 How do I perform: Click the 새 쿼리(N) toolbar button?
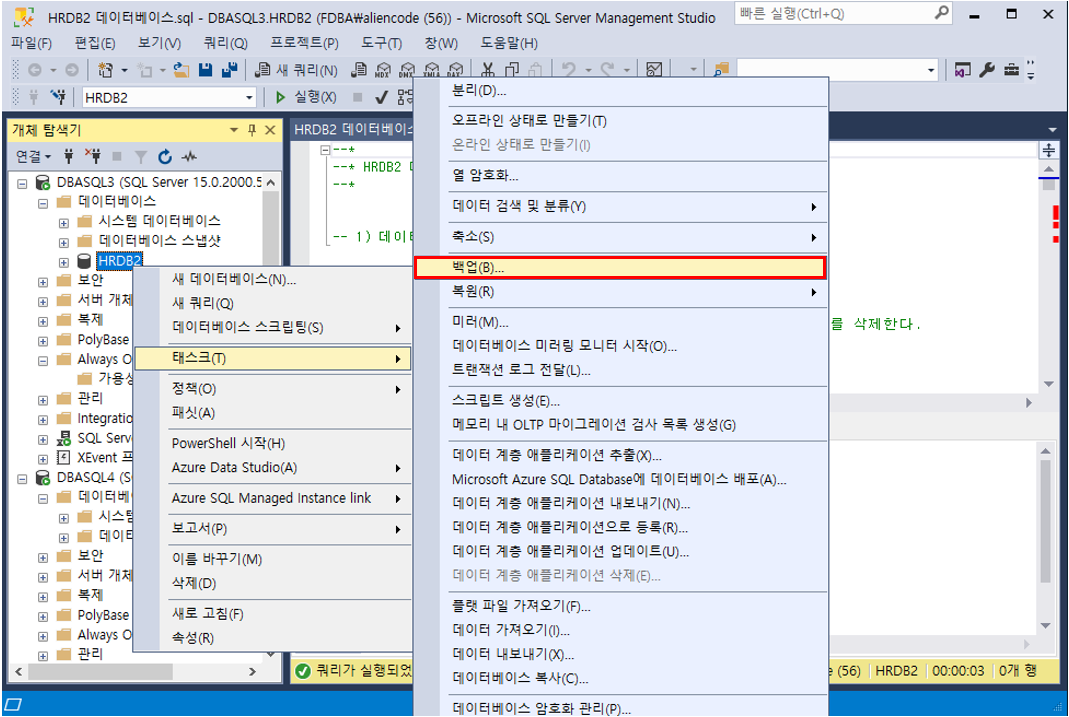point(296,70)
